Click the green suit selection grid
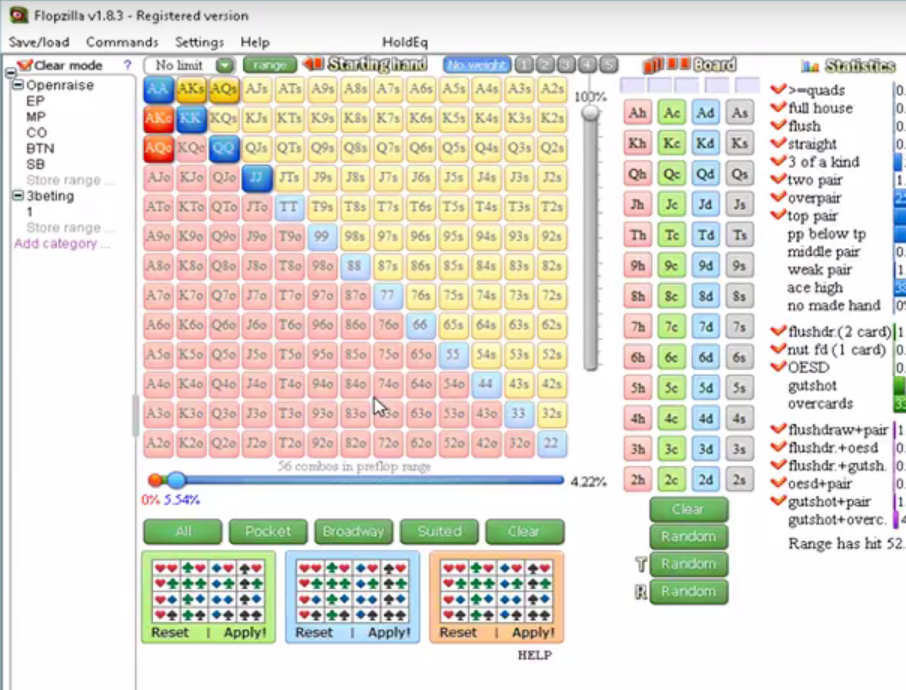906x690 pixels. (208, 591)
